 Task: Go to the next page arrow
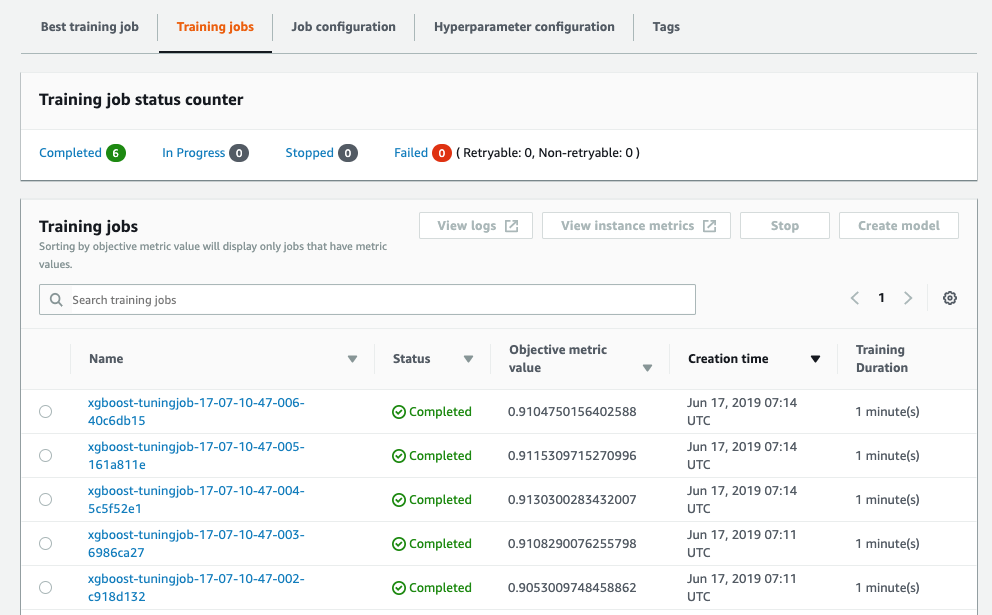pos(908,298)
